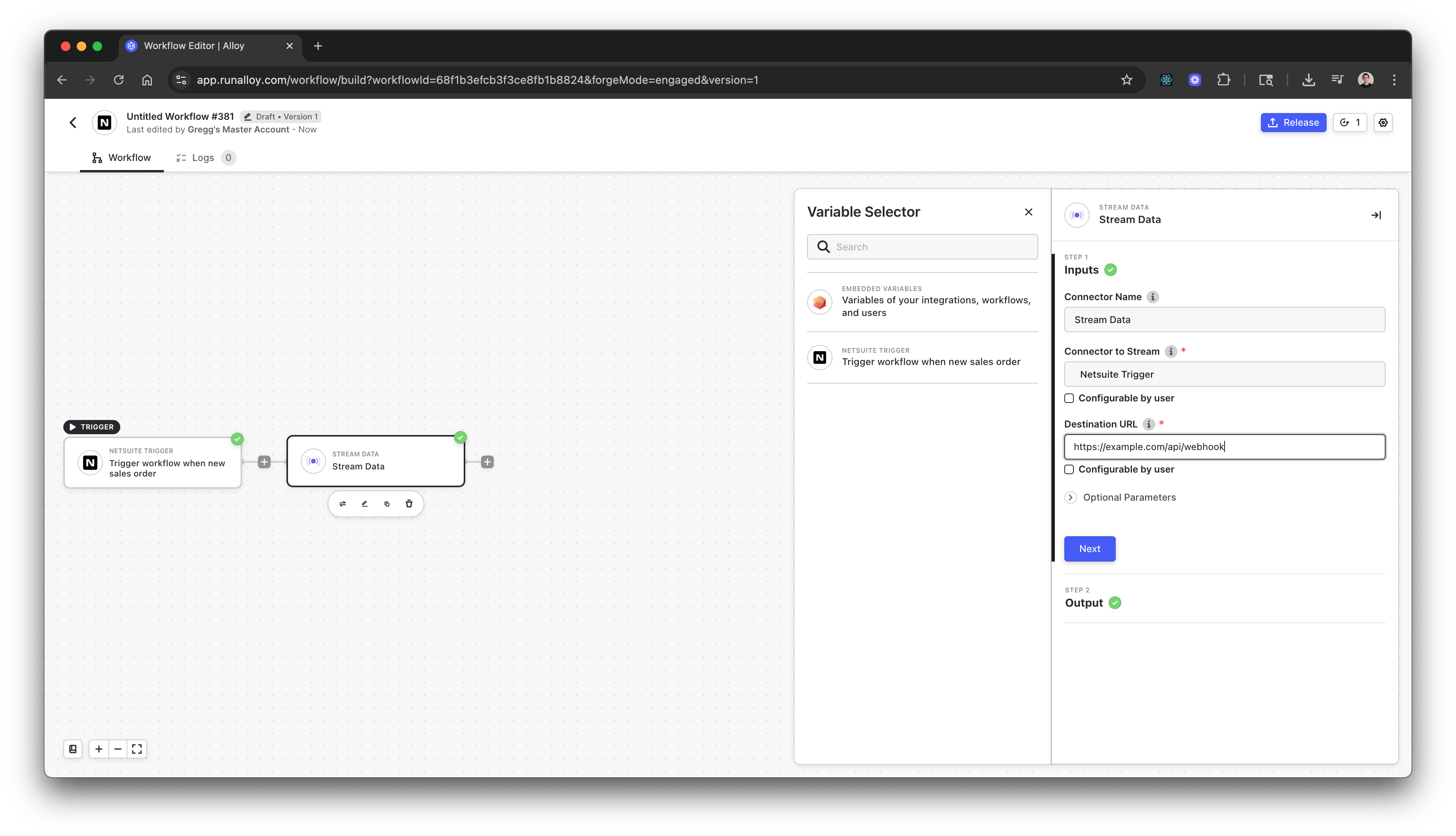Click the rename pencil icon under Stream Data node
The width and height of the screenshot is (1456, 836).
364,503
